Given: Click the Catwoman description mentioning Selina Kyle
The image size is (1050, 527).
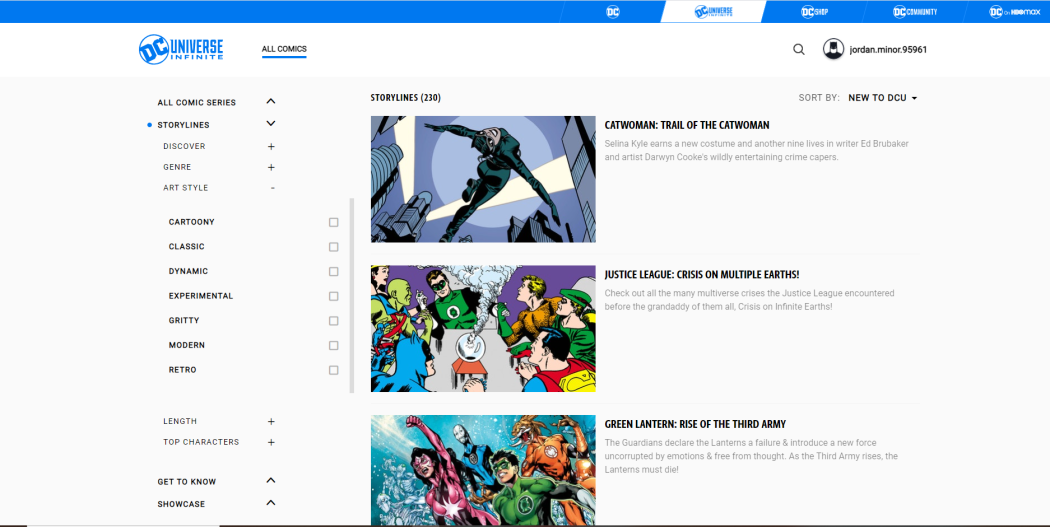Looking at the screenshot, I should tap(757, 151).
